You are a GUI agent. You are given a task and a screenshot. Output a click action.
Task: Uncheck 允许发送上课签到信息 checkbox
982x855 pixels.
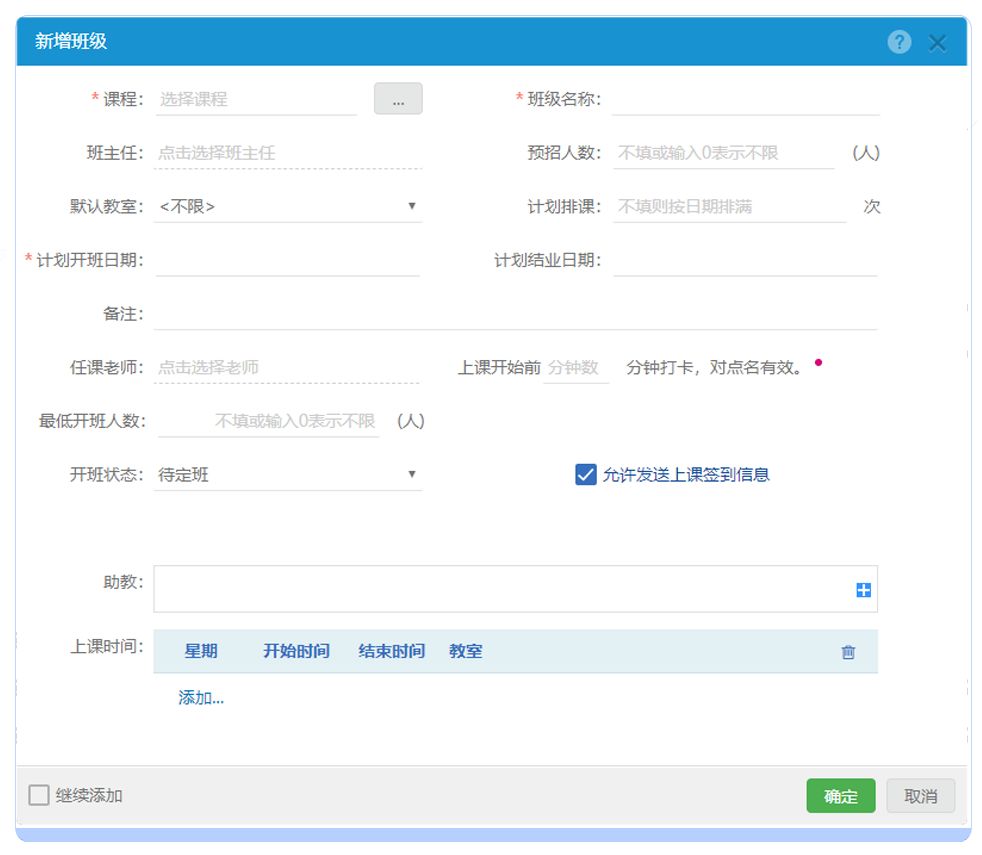[x=586, y=475]
